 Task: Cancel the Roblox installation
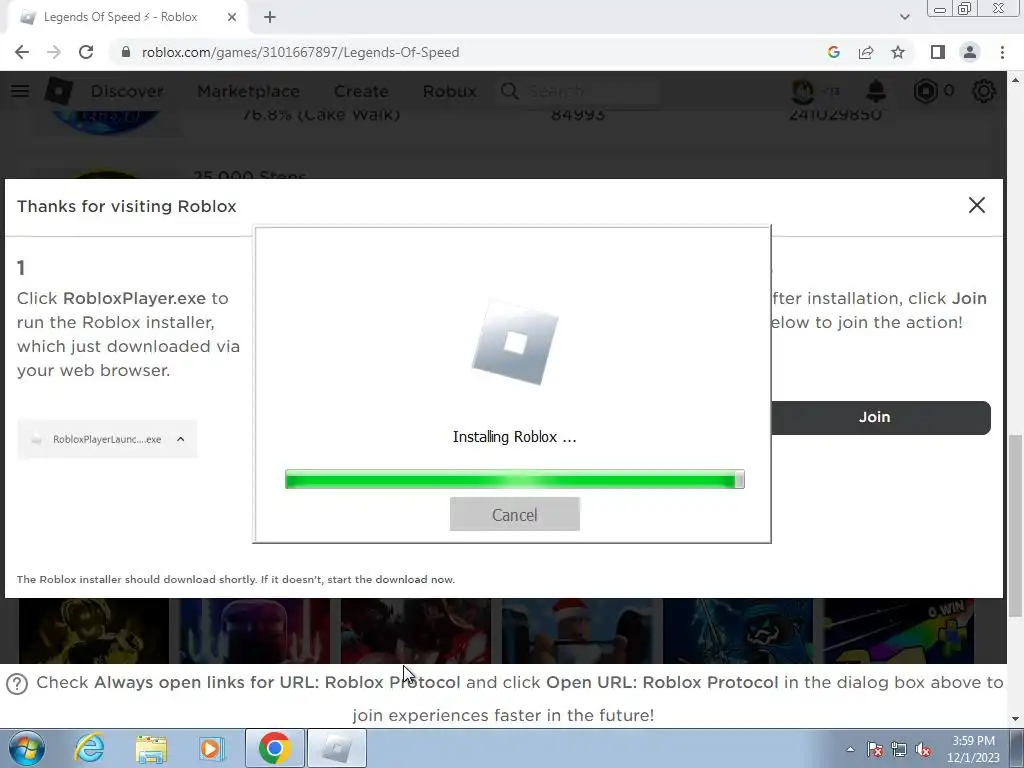coord(515,515)
